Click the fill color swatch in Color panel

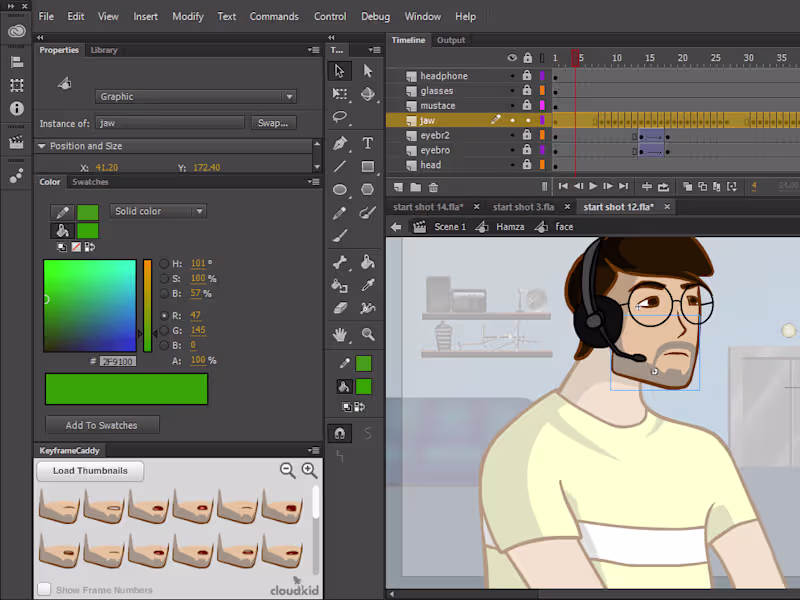pos(87,231)
